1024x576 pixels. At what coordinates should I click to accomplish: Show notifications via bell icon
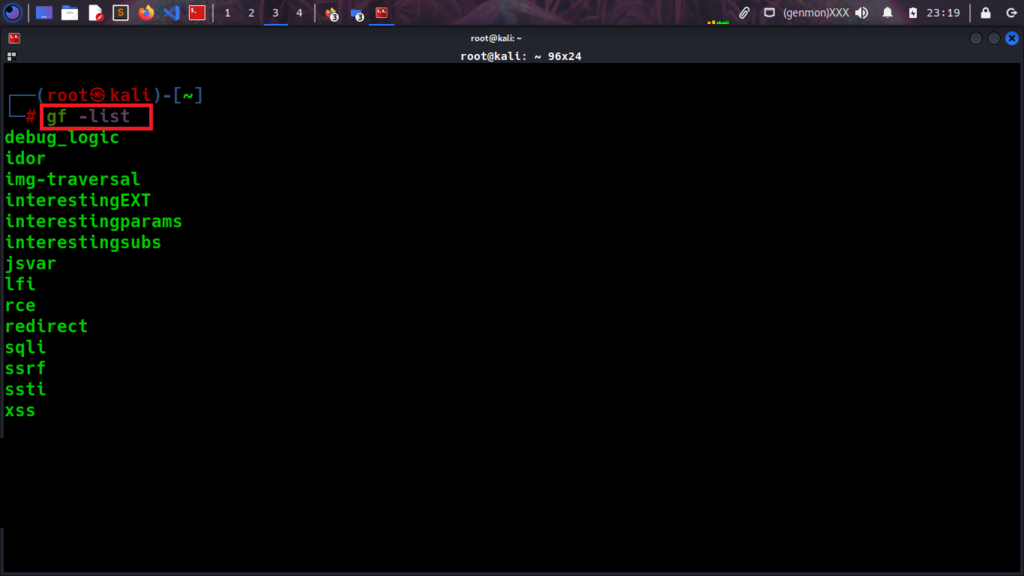(887, 13)
